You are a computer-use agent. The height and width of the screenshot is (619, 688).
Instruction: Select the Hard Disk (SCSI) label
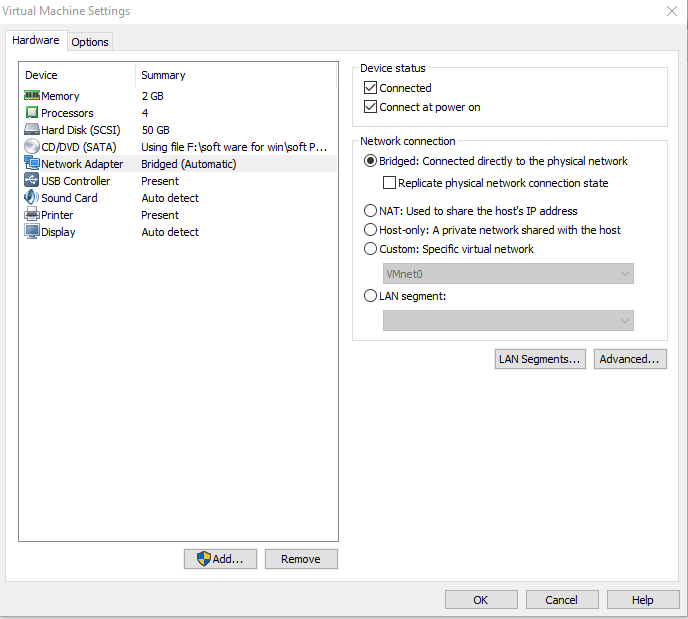click(81, 130)
